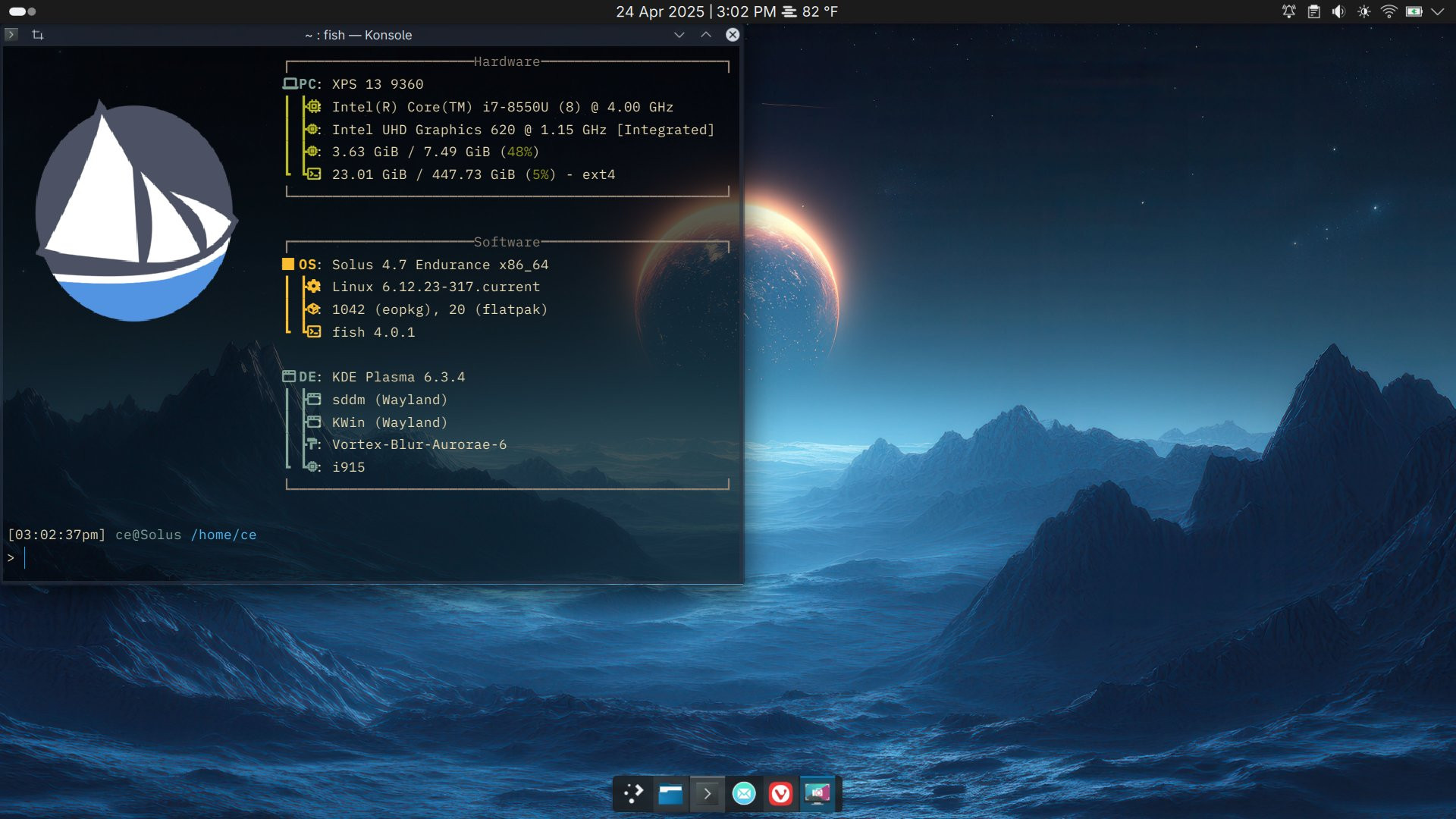
Task: Click the 'Vortex-Blur-Aurorae-6' theme text
Action: (419, 444)
